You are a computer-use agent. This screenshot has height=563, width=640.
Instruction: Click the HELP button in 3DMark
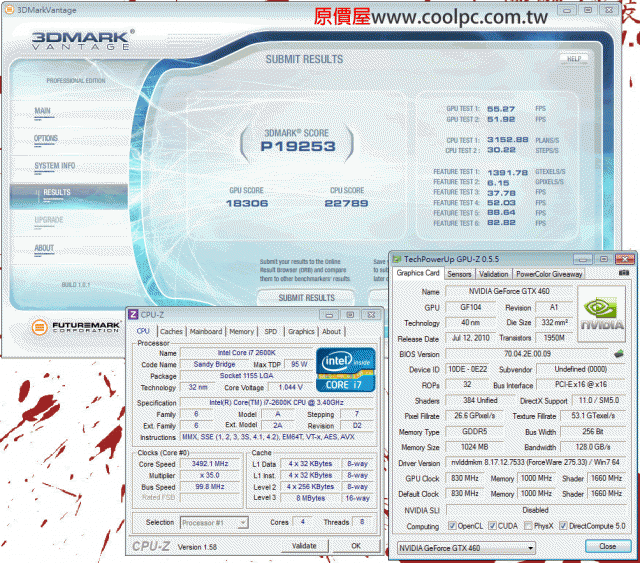(573, 58)
